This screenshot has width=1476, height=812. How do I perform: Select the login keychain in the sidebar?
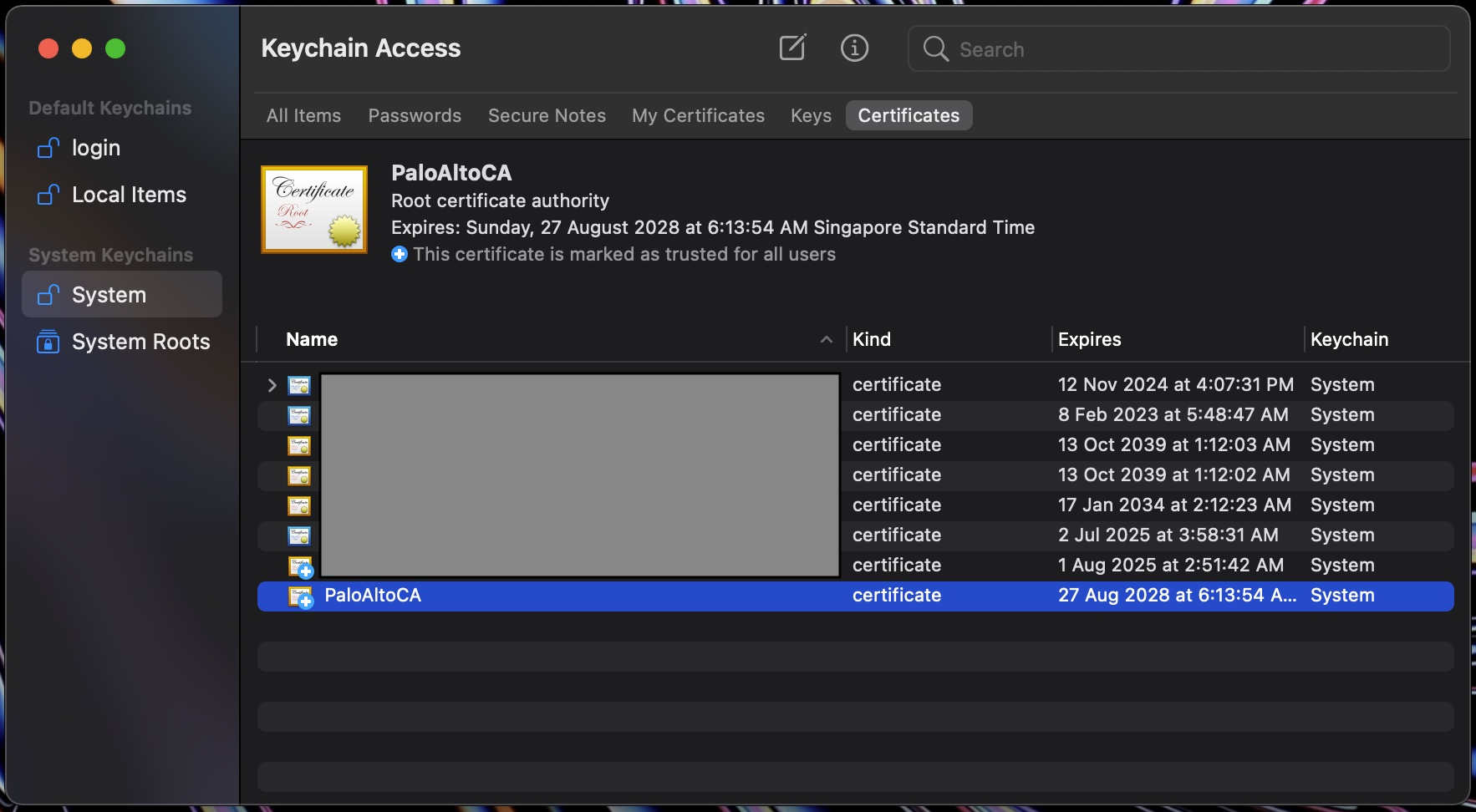(x=96, y=148)
